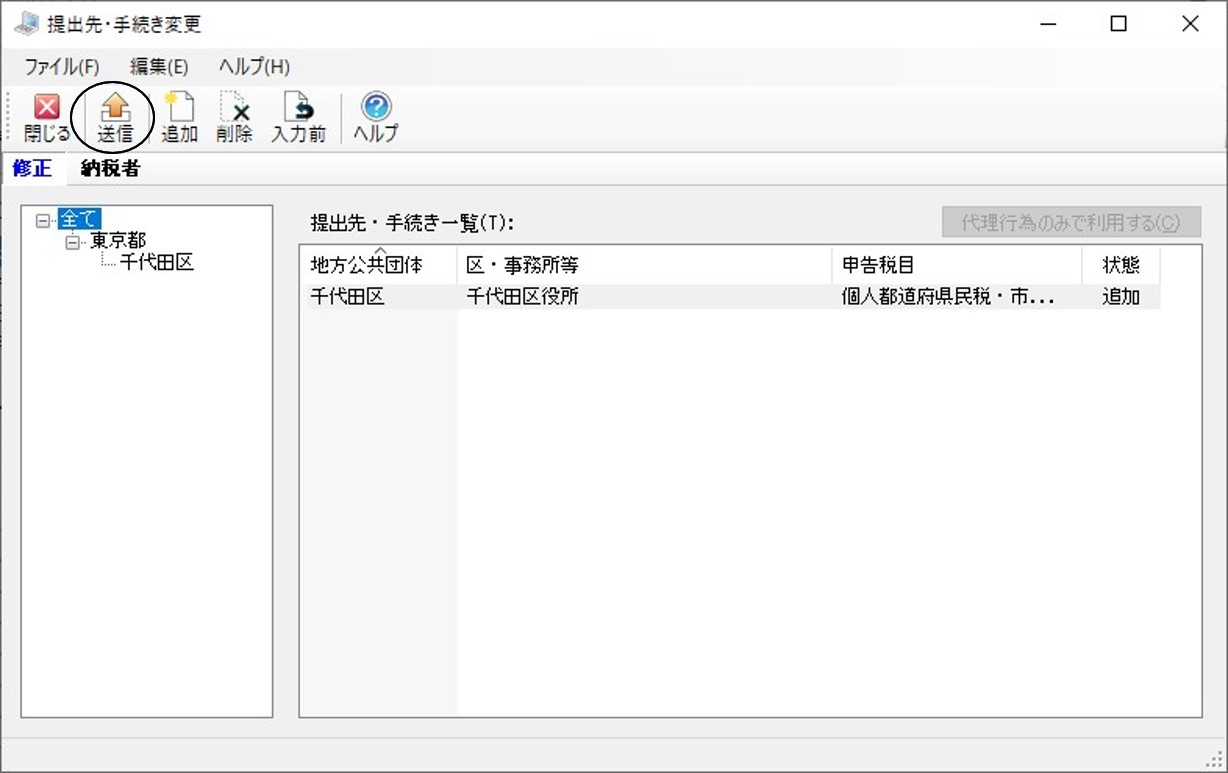Switch to the 修正 tab
Viewport: 1228px width, 773px height.
click(32, 169)
